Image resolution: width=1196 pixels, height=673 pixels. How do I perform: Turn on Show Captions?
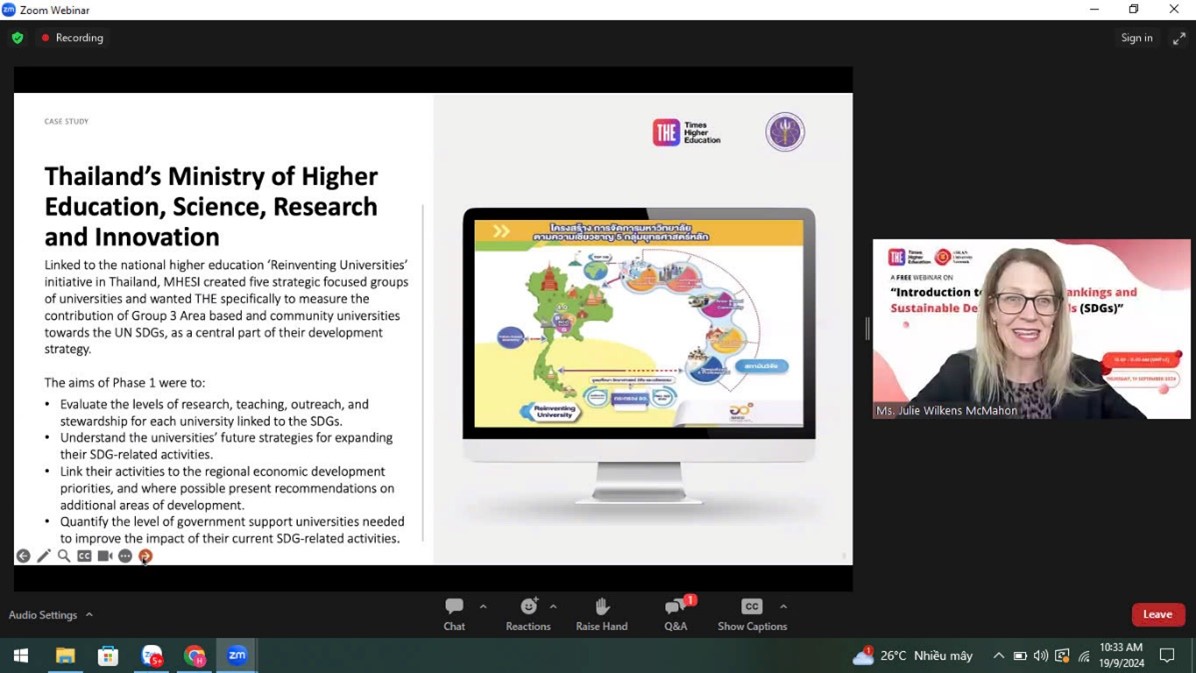point(752,614)
